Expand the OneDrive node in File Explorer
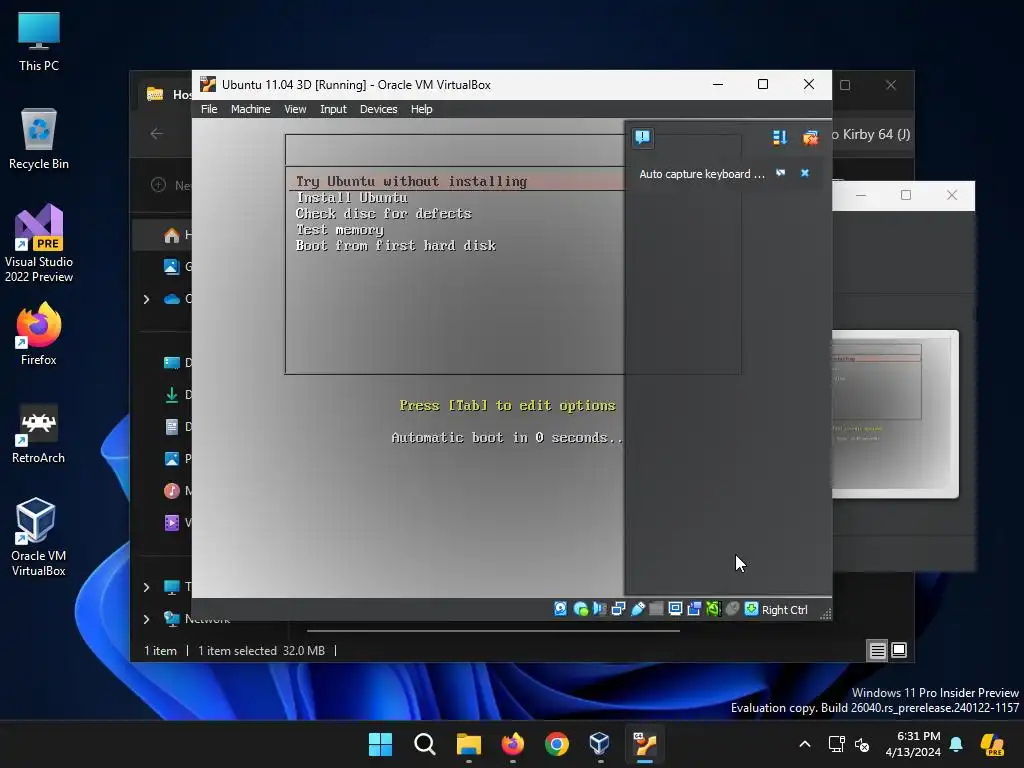Viewport: 1024px width, 768px height. [x=146, y=299]
